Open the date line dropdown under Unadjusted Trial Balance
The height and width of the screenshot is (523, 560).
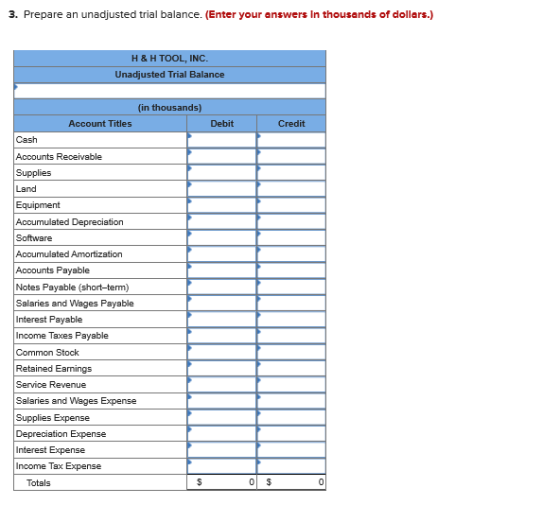click(170, 91)
